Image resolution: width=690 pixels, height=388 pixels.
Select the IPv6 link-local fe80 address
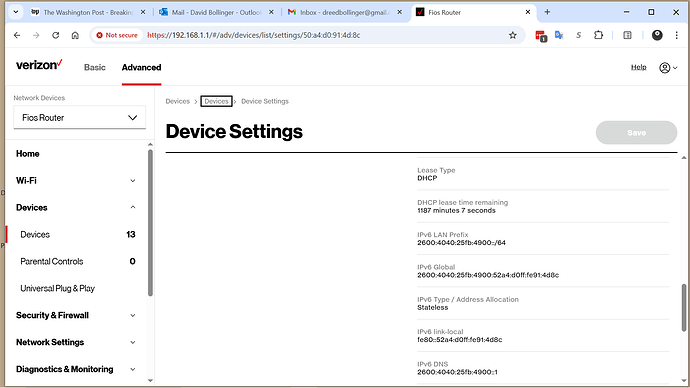click(459, 340)
